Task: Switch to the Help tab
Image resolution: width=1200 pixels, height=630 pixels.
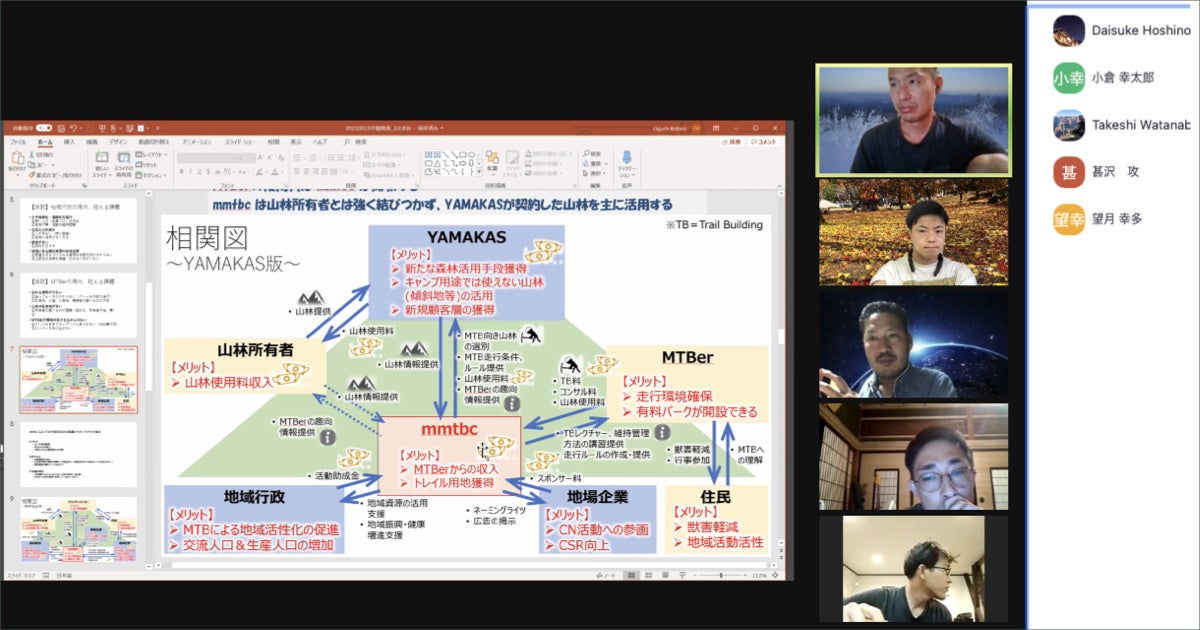Action: tap(322, 142)
